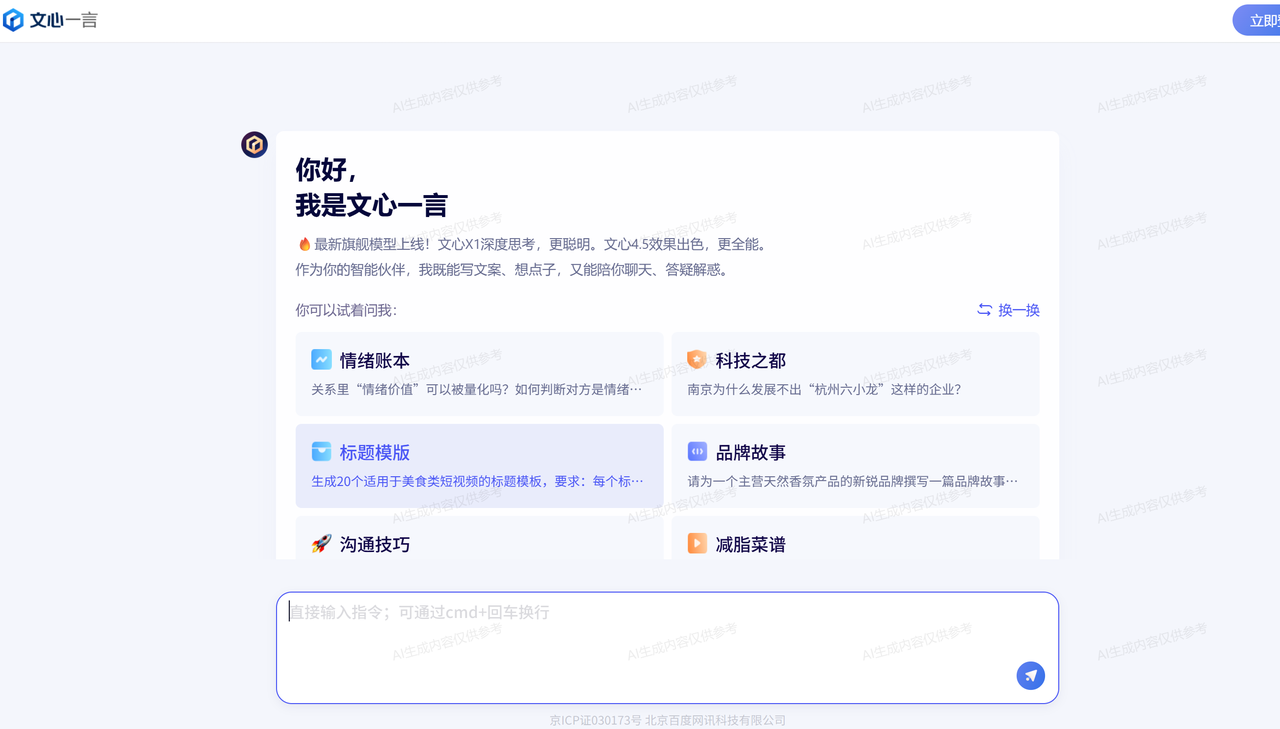Image resolution: width=1280 pixels, height=729 pixels.
Task: Click the 我是文心一言 heading
Action: [x=371, y=205]
